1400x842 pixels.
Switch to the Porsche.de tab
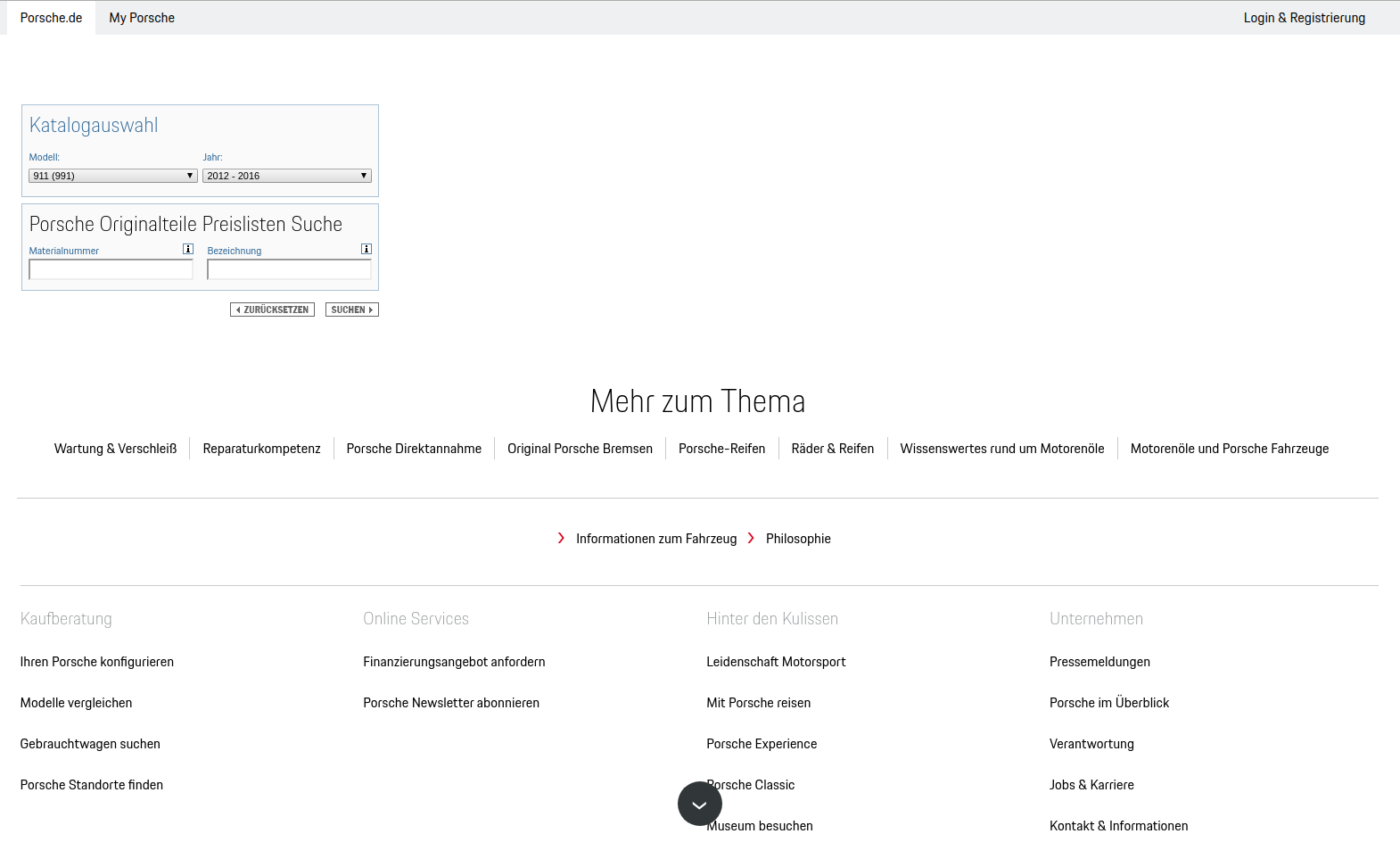tap(51, 18)
